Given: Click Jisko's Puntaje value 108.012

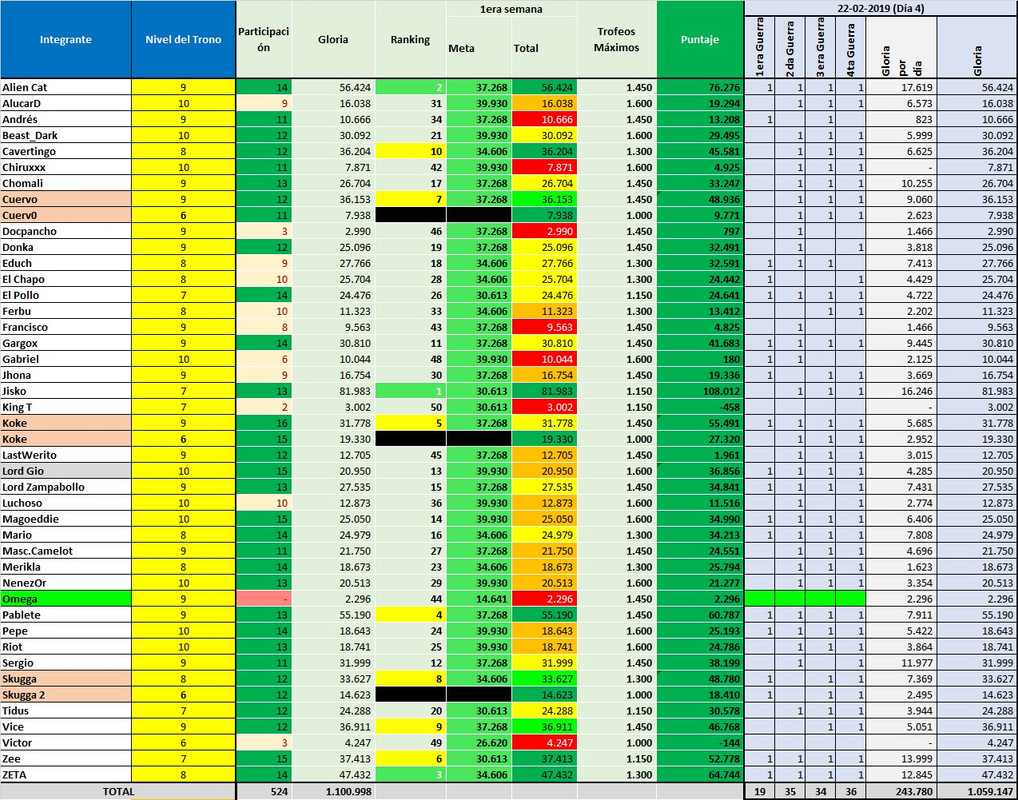Looking at the screenshot, I should [700, 391].
